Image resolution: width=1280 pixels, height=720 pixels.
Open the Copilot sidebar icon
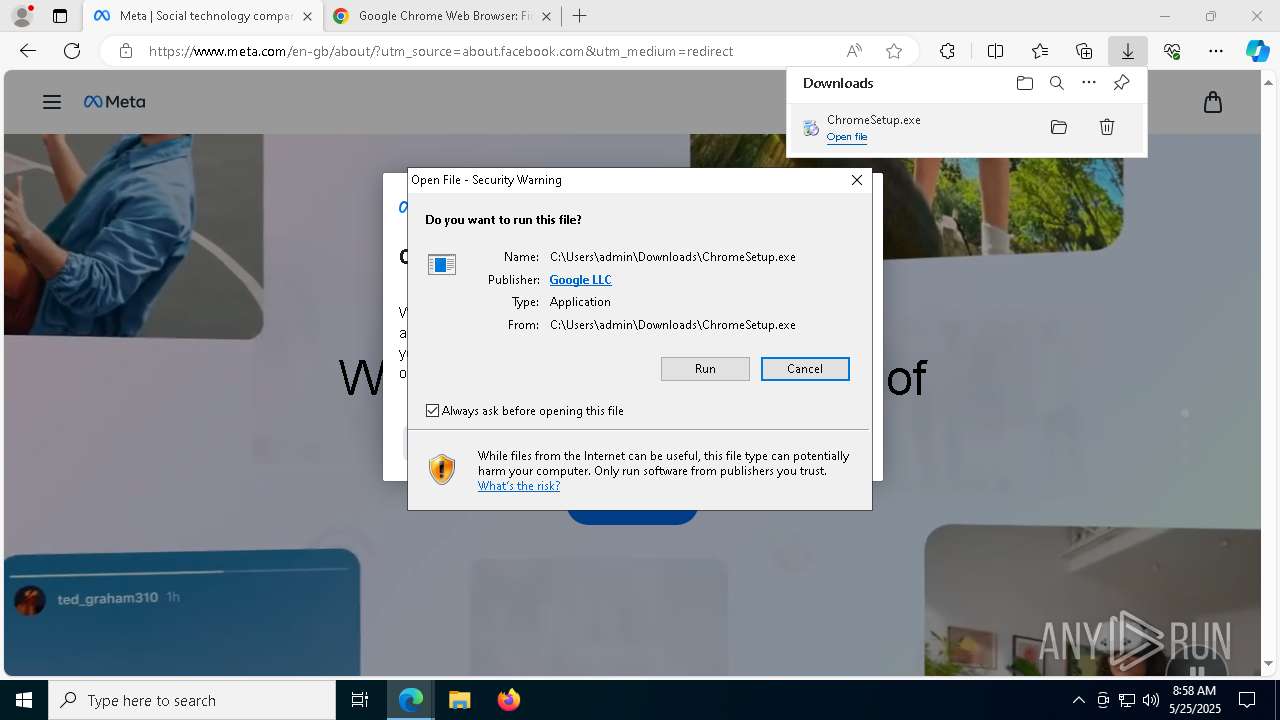coord(1258,51)
